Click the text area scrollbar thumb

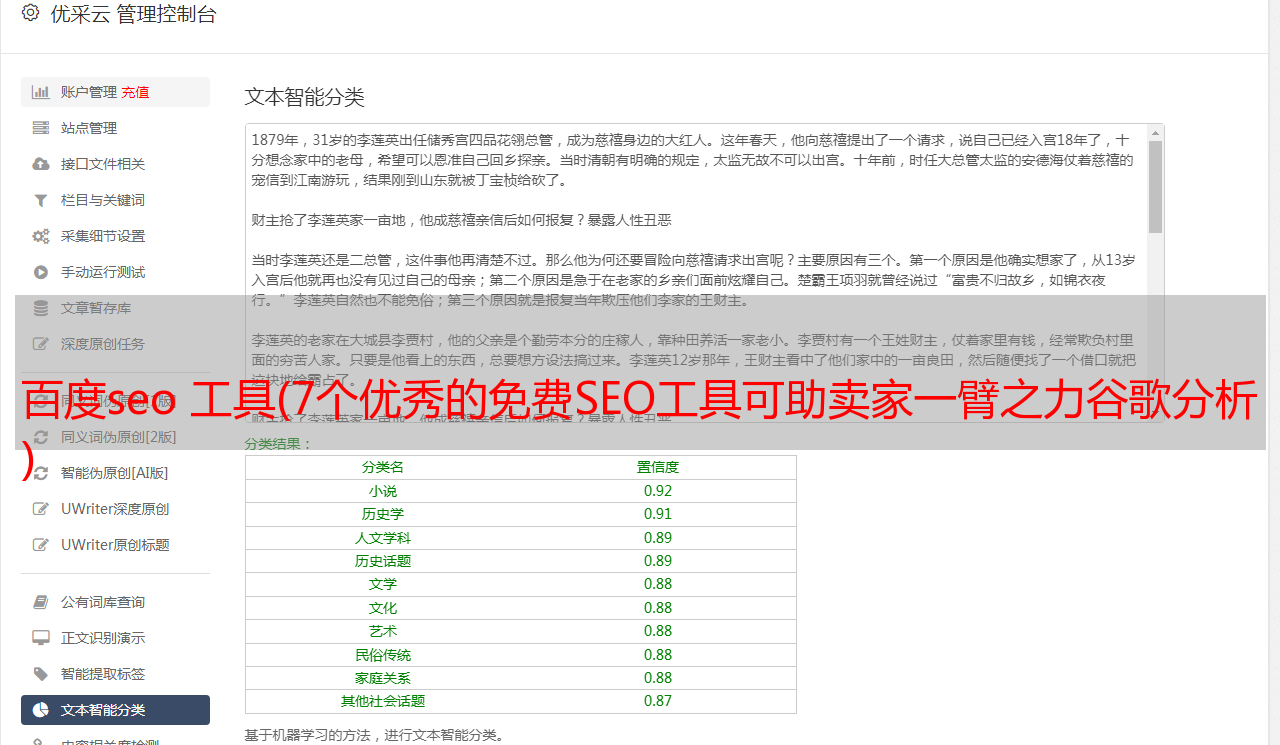1155,187
